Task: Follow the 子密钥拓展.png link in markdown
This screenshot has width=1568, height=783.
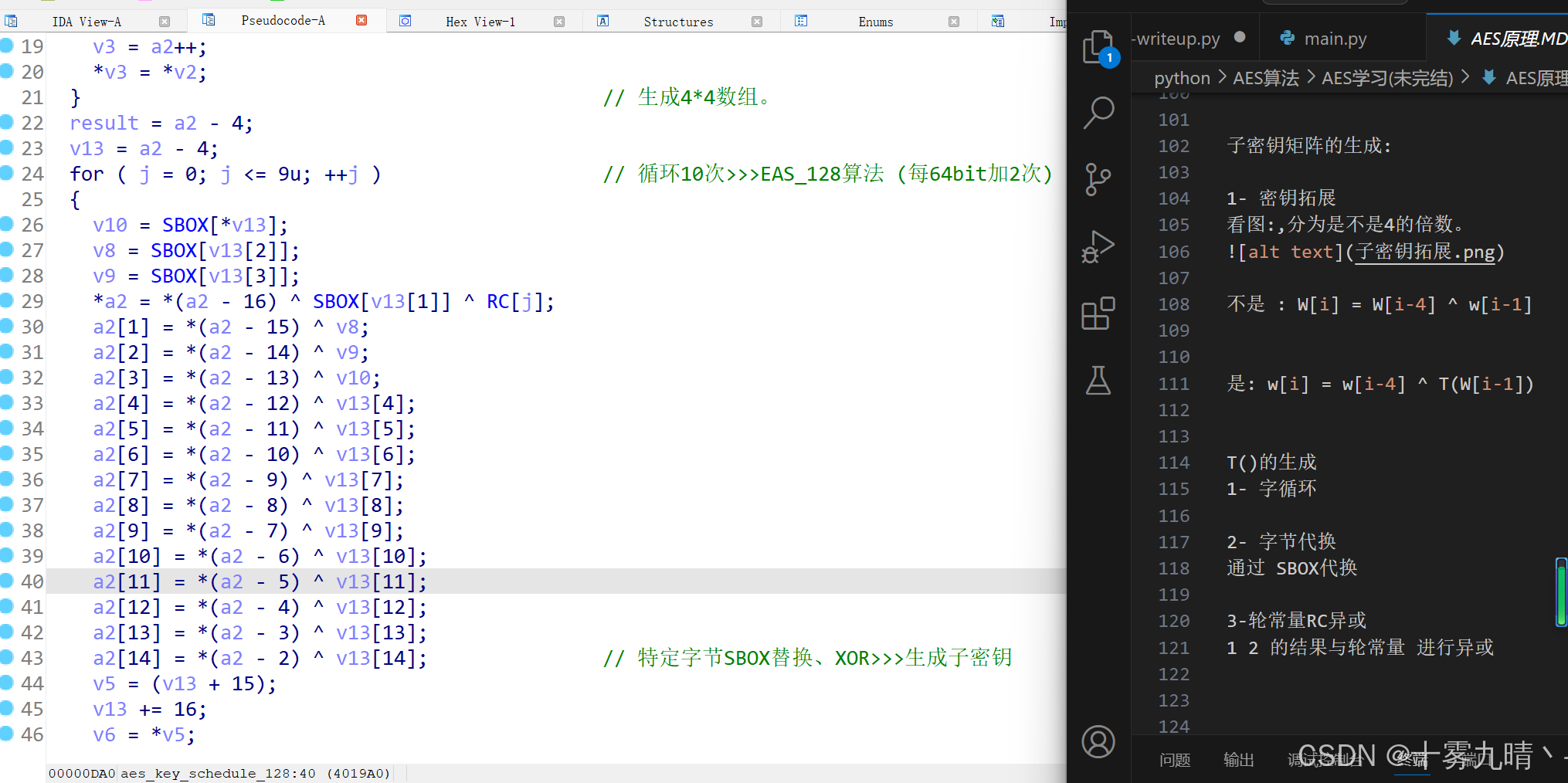Action: click(1425, 252)
